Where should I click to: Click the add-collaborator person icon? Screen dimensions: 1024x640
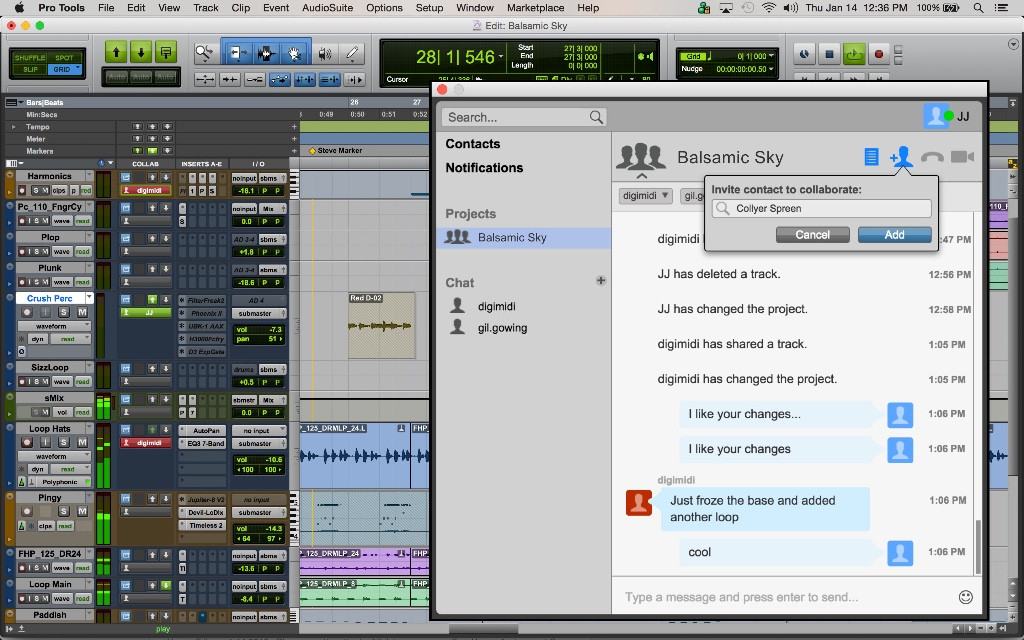[x=901, y=157]
